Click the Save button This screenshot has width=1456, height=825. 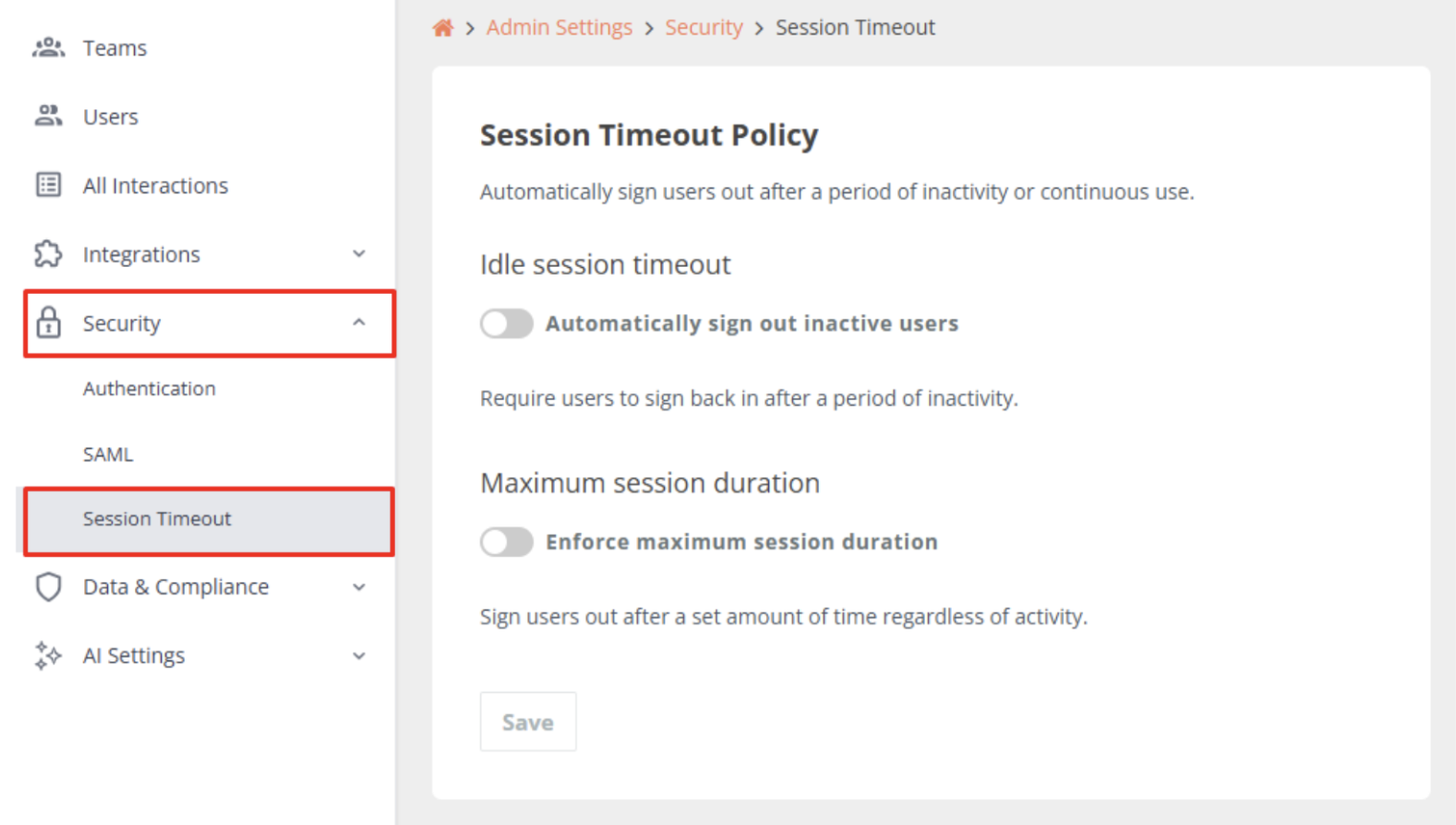pos(528,722)
